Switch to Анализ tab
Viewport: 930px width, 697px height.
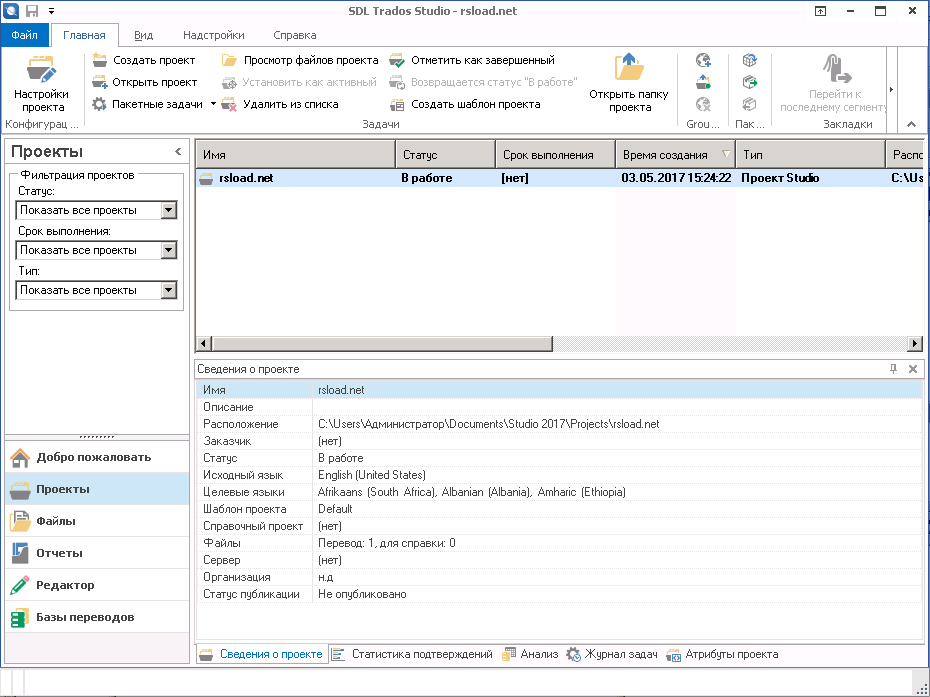530,654
